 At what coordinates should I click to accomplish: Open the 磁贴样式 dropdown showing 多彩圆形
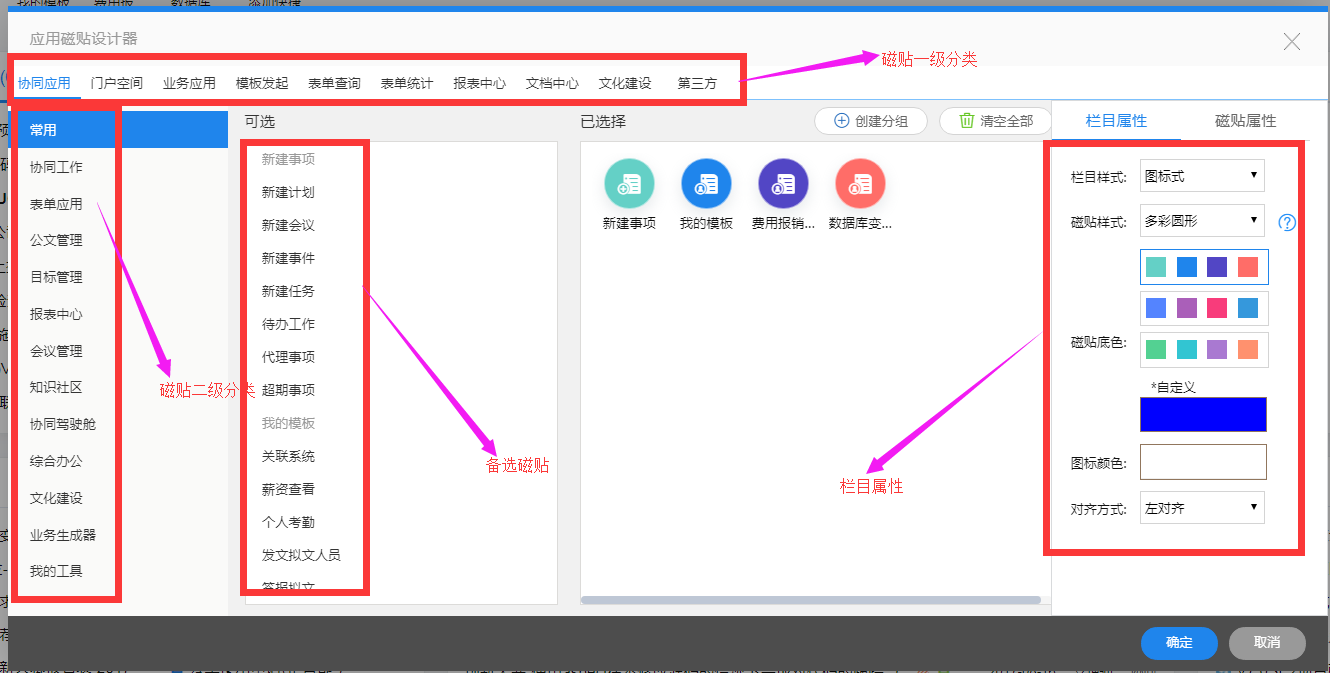click(x=1202, y=221)
